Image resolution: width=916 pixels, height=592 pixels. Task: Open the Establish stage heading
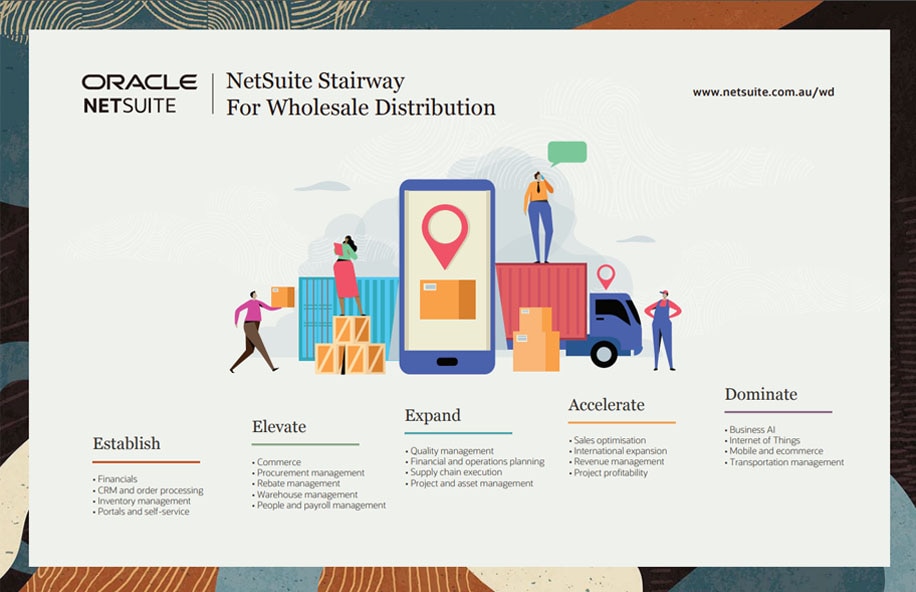(x=126, y=443)
